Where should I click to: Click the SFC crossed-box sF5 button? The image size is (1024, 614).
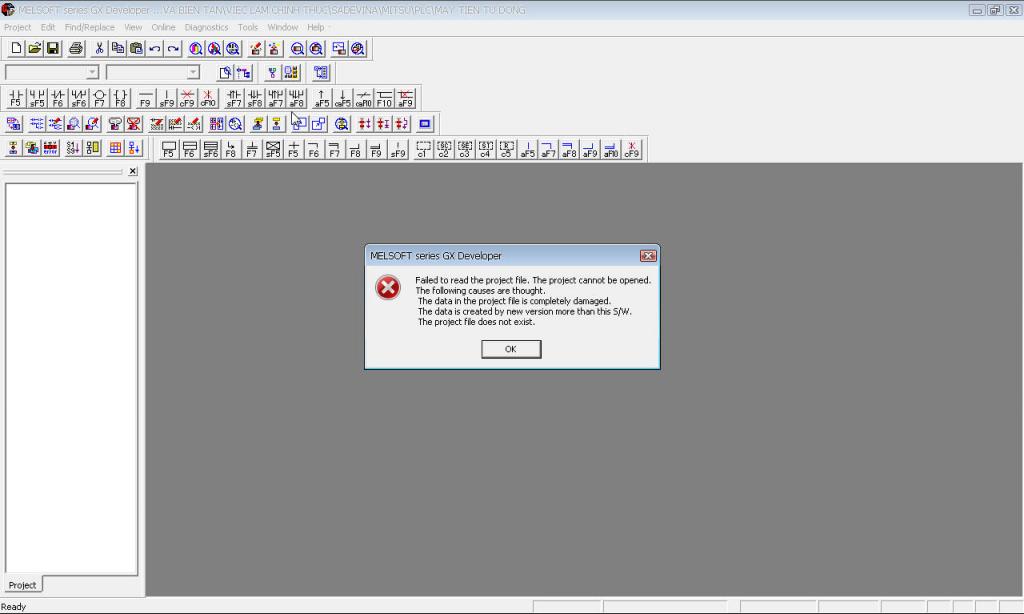click(272, 150)
